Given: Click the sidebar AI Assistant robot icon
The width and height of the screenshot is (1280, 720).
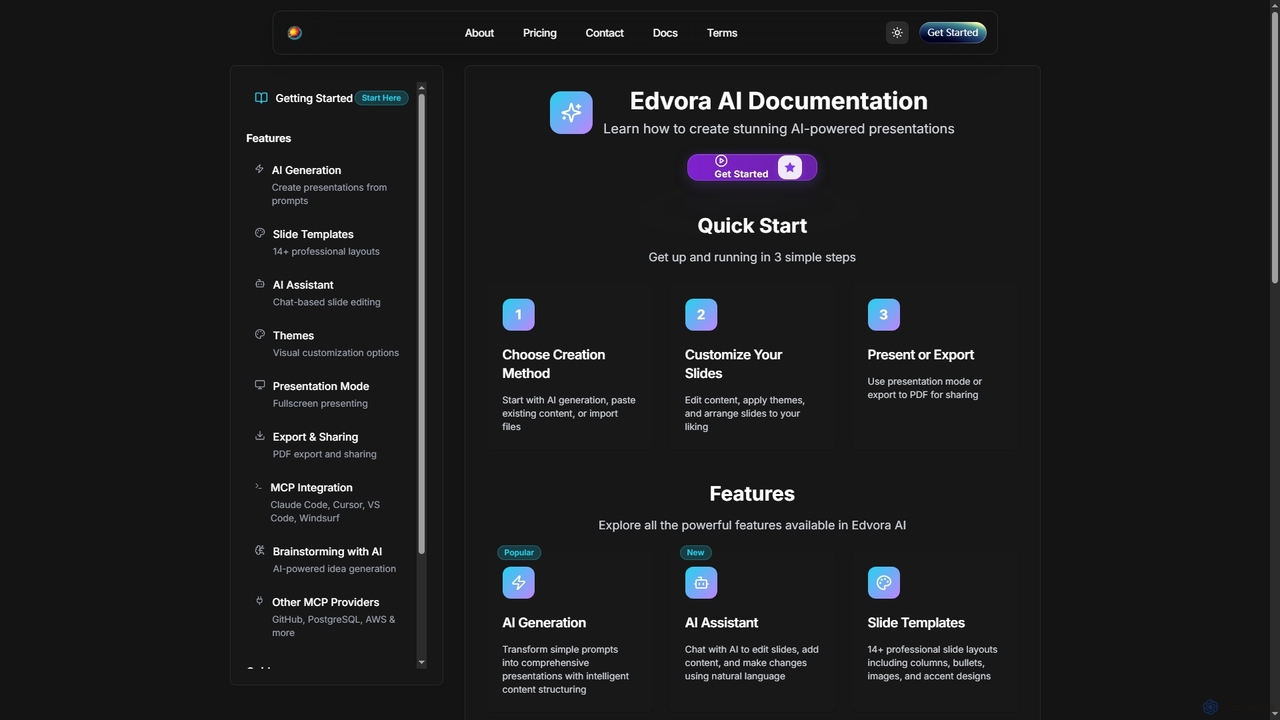Looking at the screenshot, I should [260, 284].
